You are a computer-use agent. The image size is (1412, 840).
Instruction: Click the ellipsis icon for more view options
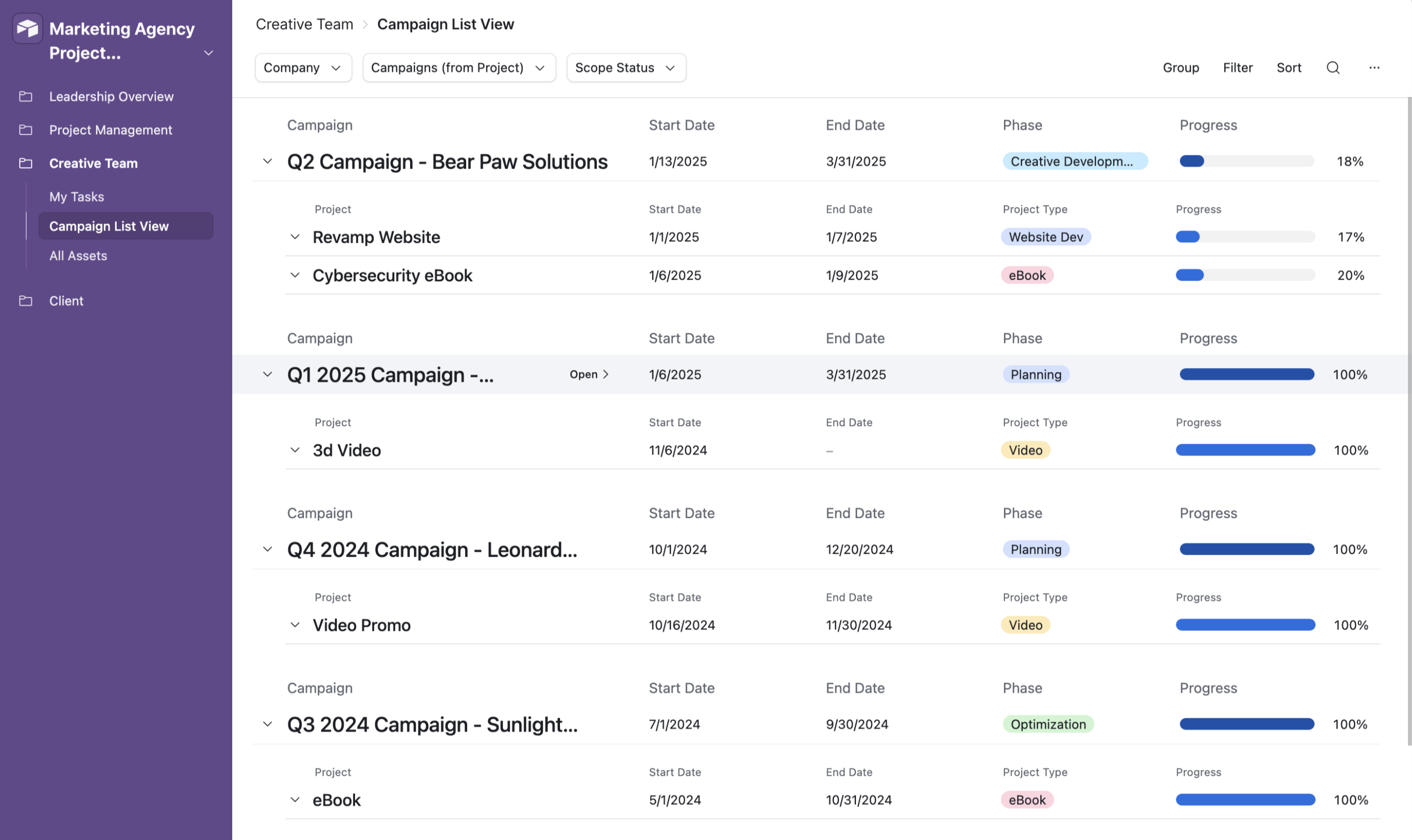1375,67
